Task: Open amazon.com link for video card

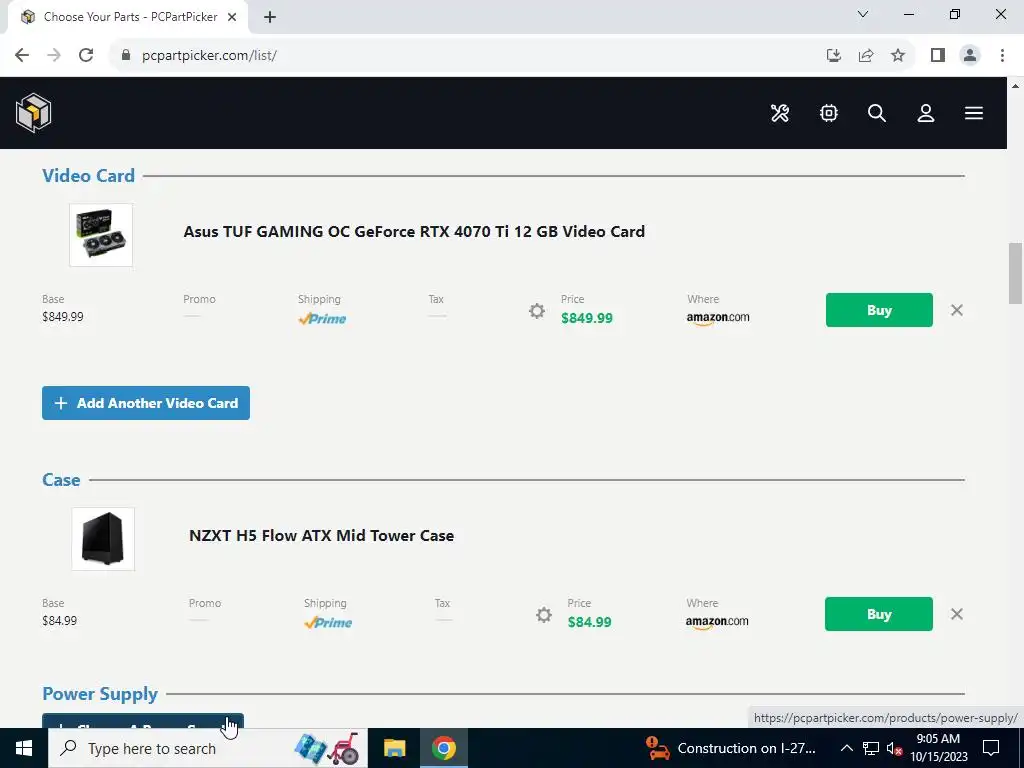Action: pyautogui.click(x=718, y=318)
